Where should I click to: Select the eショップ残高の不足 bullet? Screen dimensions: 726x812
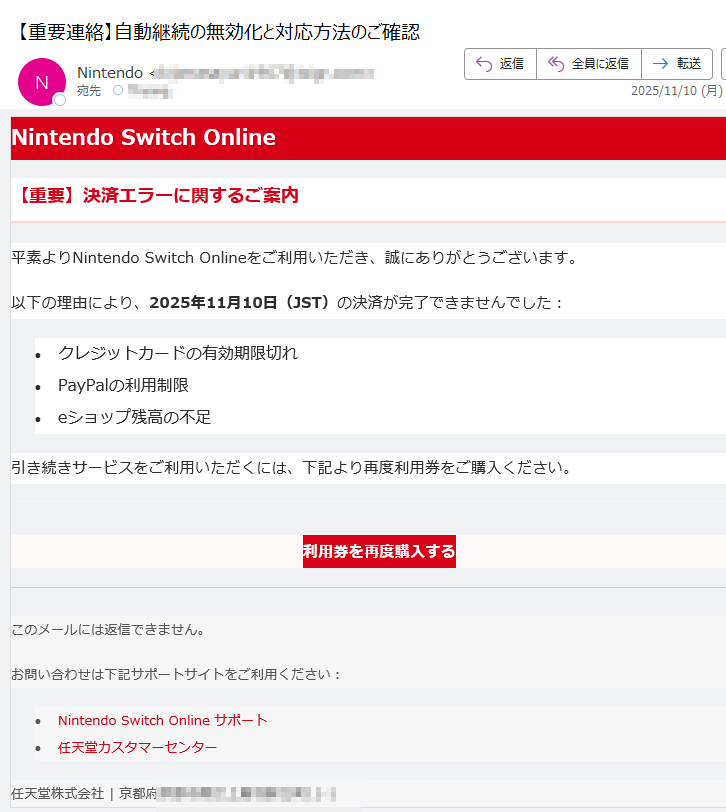pos(135,417)
